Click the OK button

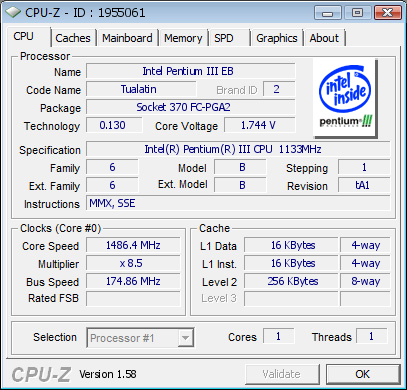363,374
